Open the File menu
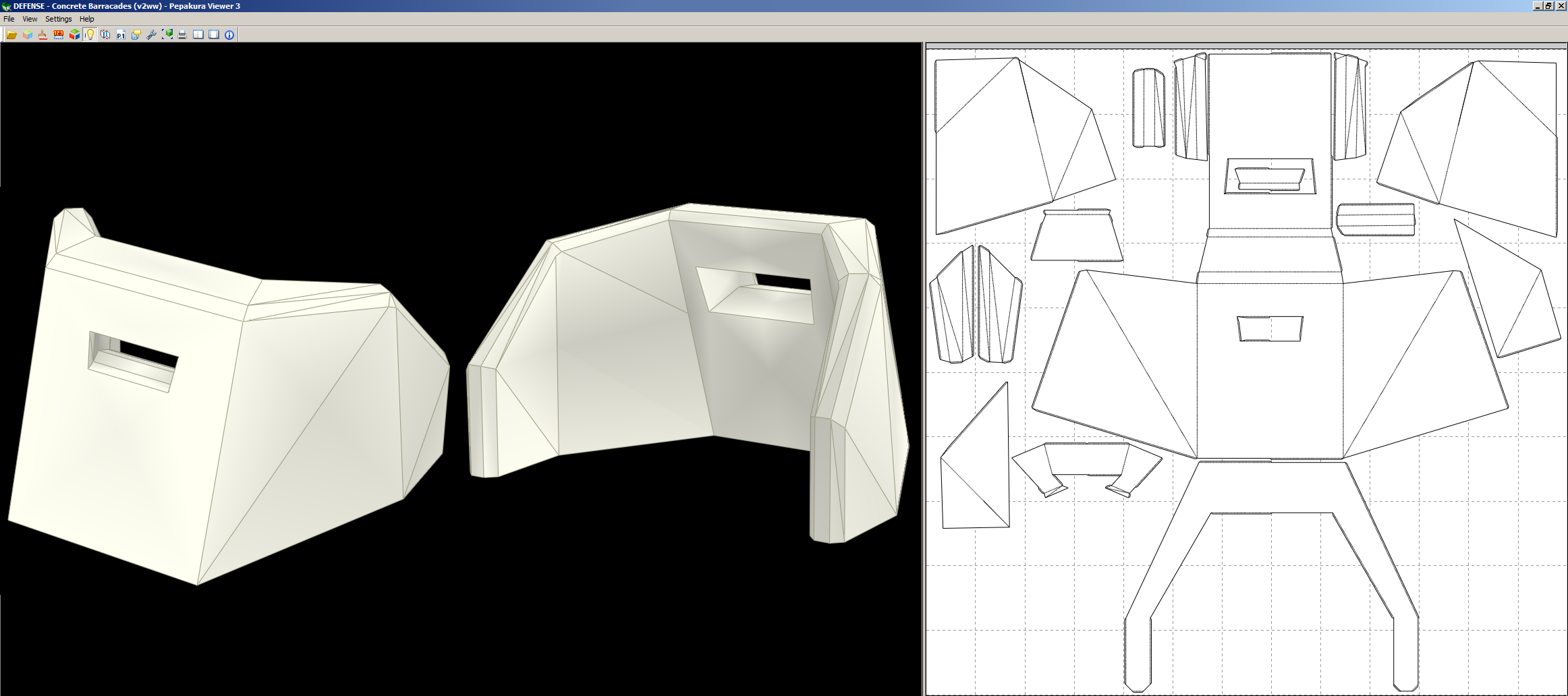Screen dimensions: 1568x696 click(9, 19)
